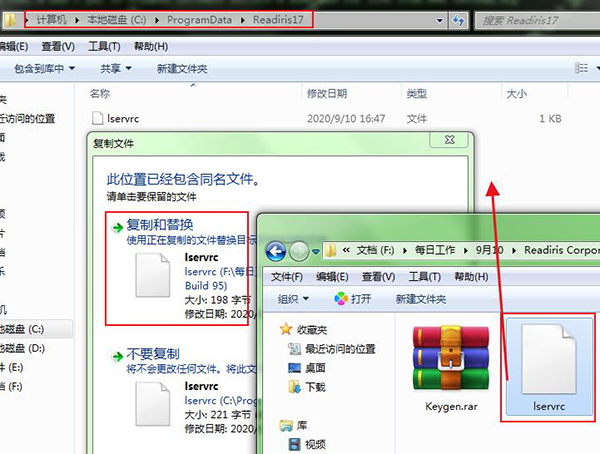Select drive (E:) in the left navigation pane

11,367
